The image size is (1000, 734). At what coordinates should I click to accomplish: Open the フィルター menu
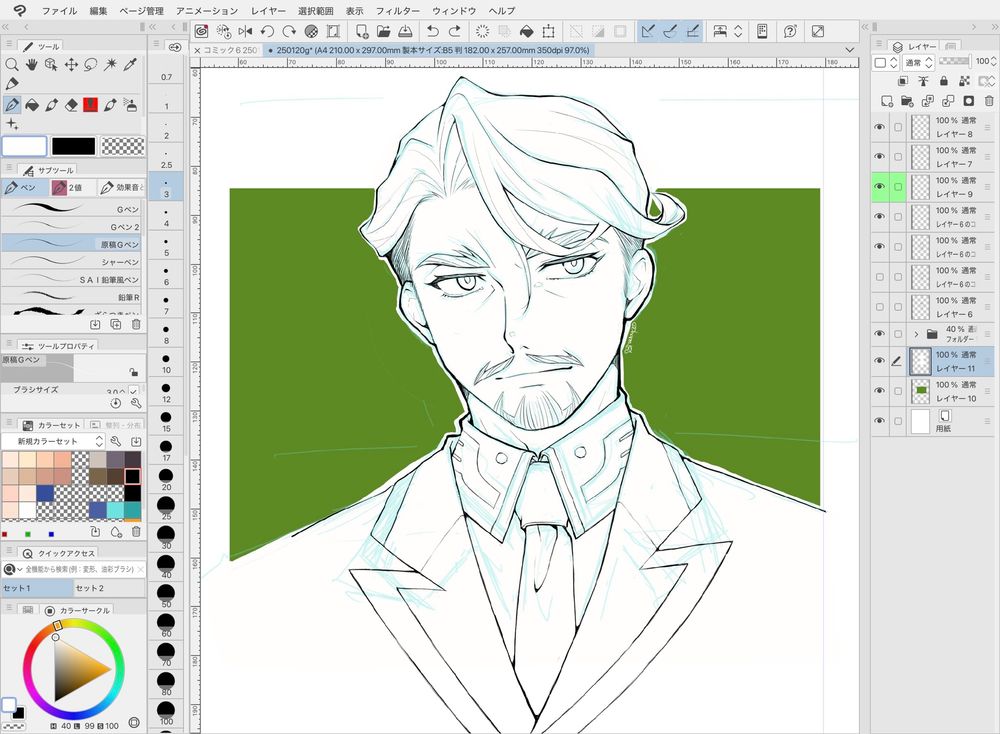pos(397,10)
